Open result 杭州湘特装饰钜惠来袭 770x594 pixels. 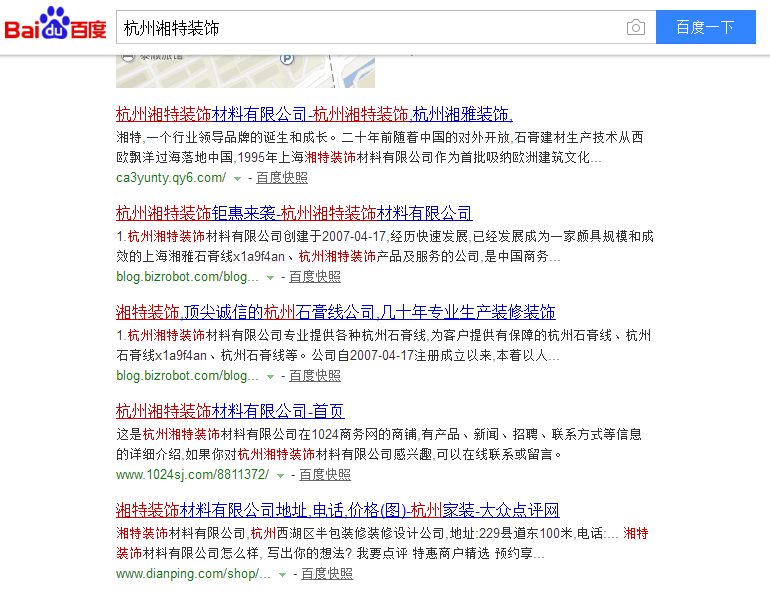(294, 214)
